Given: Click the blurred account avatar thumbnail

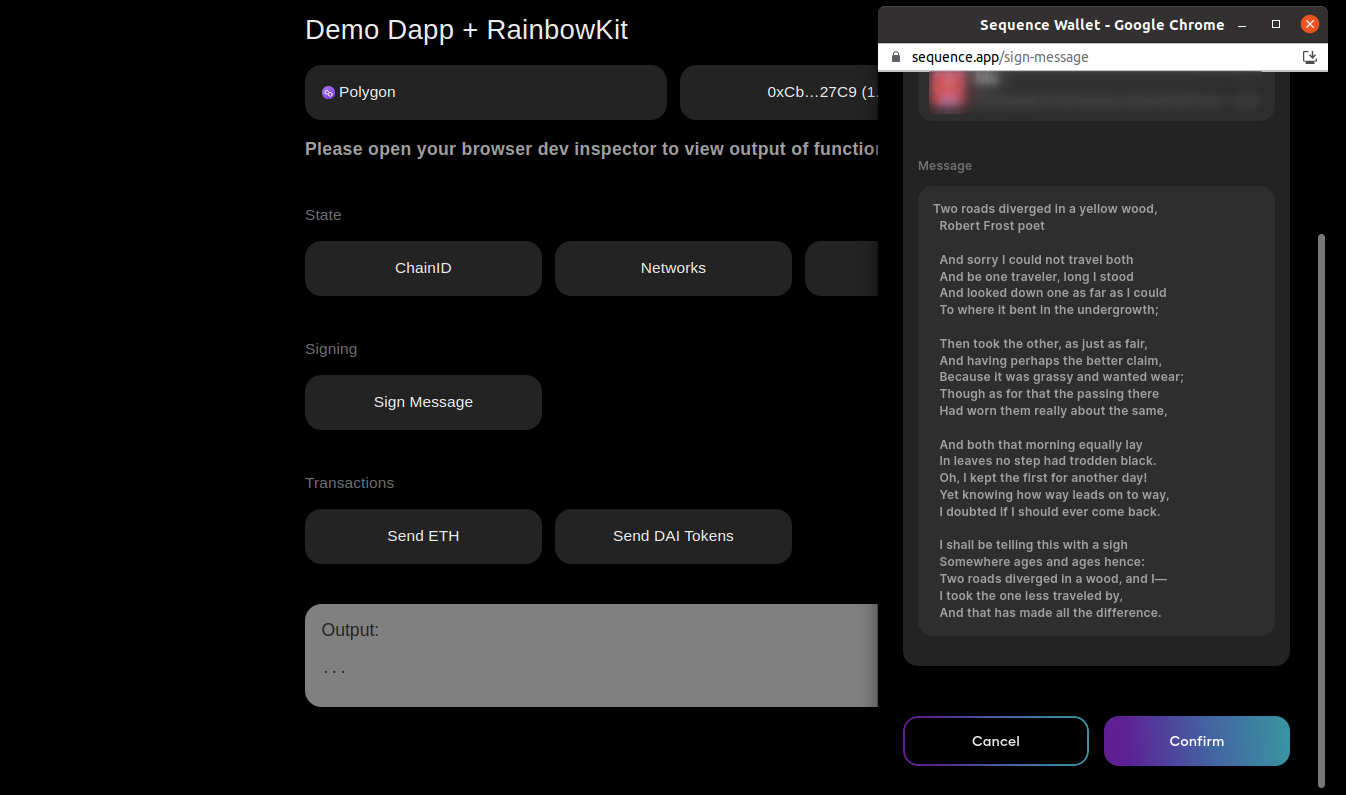Looking at the screenshot, I should click(x=947, y=91).
